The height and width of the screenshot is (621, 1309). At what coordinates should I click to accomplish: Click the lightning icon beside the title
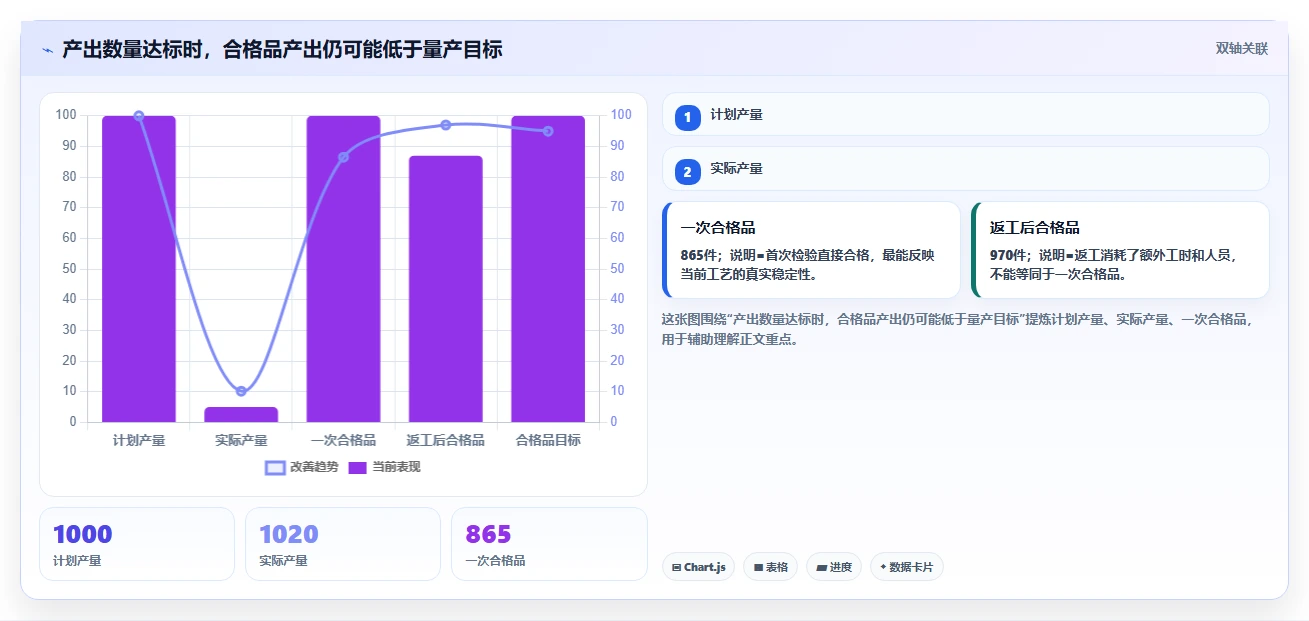coord(47,50)
